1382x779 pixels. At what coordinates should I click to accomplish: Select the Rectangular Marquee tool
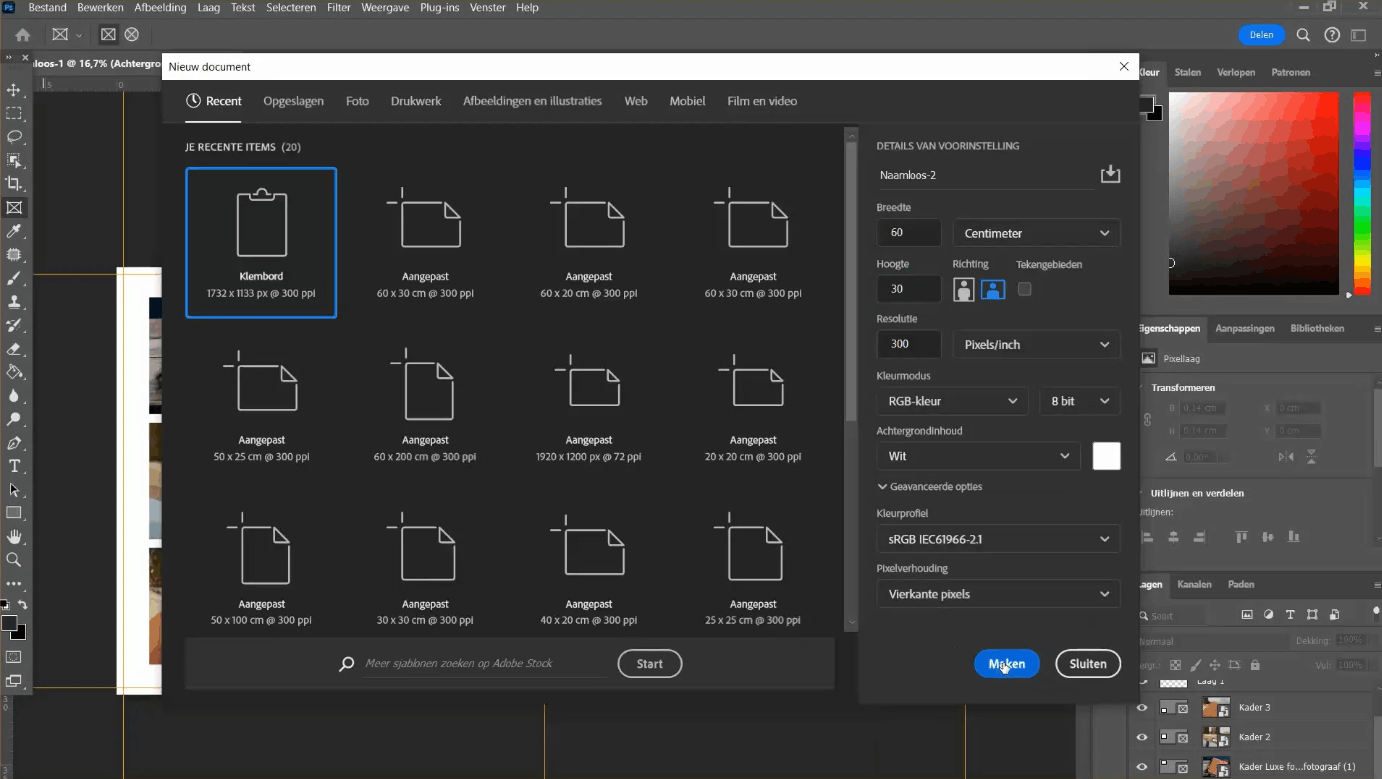[14, 114]
